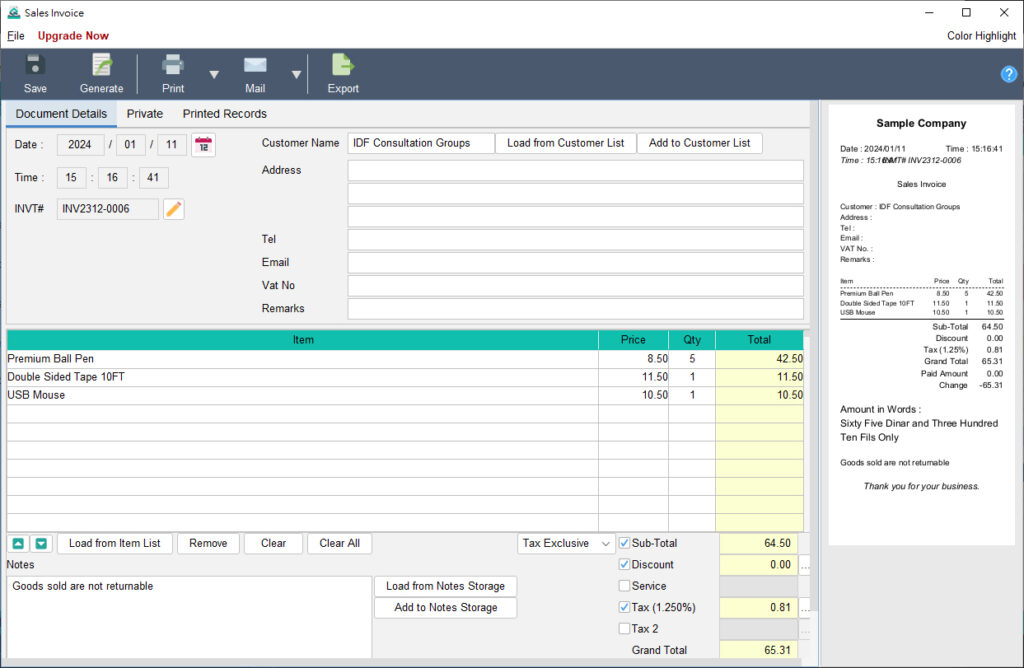Switch to the Document Details tab
Screen dimensions: 1024x668
pos(61,114)
